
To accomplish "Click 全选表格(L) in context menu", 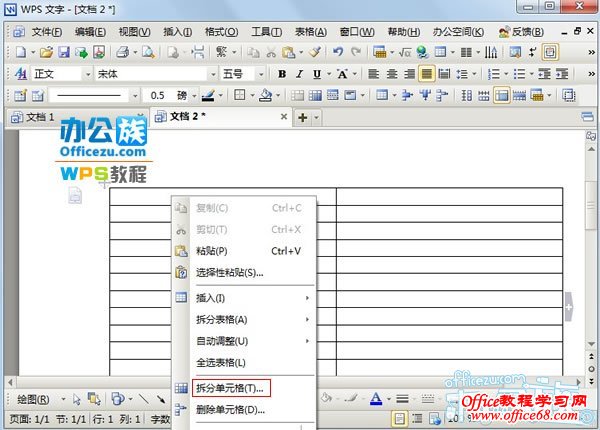I will (221, 362).
